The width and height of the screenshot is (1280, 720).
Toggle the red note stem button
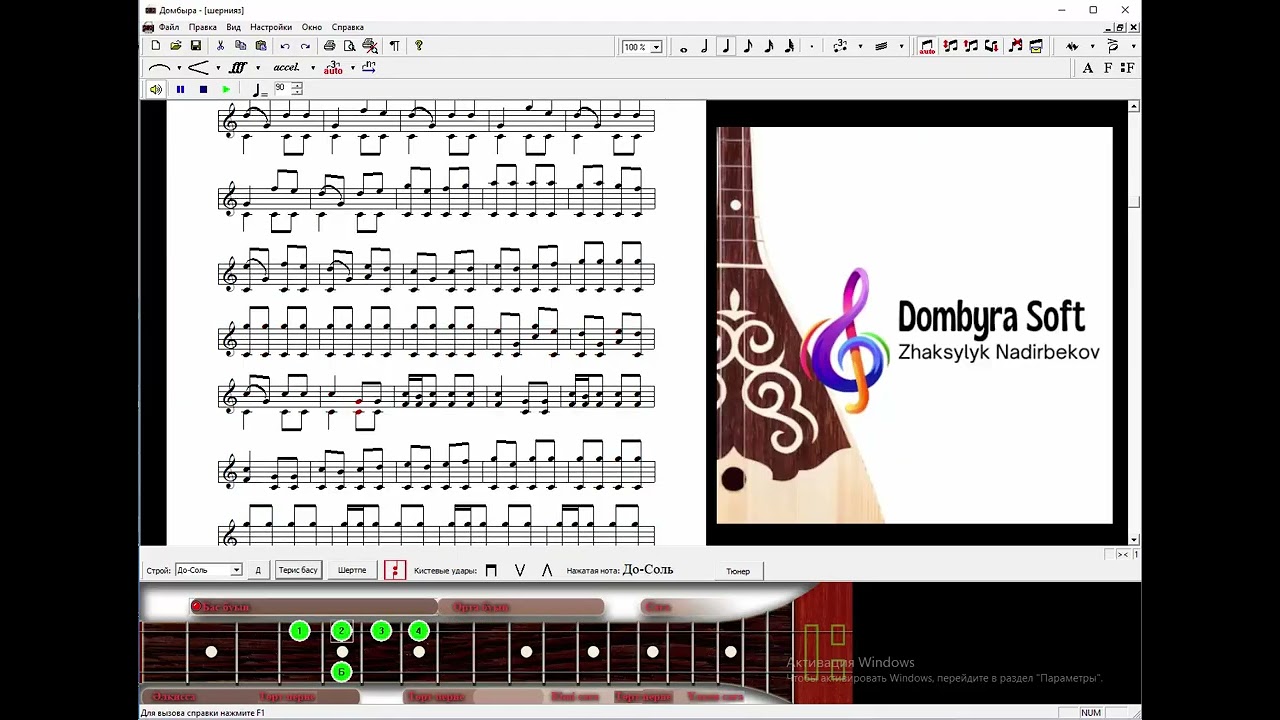[395, 570]
